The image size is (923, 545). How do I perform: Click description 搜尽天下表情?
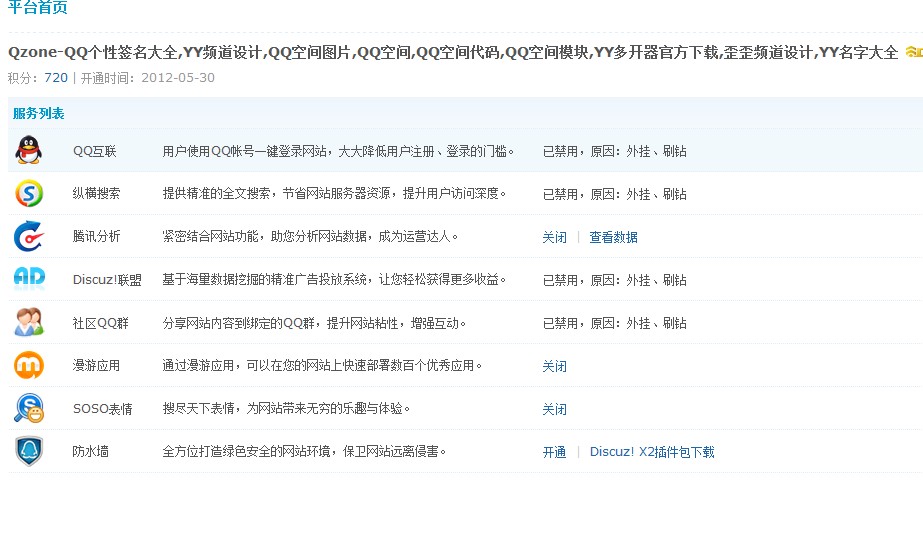point(286,408)
